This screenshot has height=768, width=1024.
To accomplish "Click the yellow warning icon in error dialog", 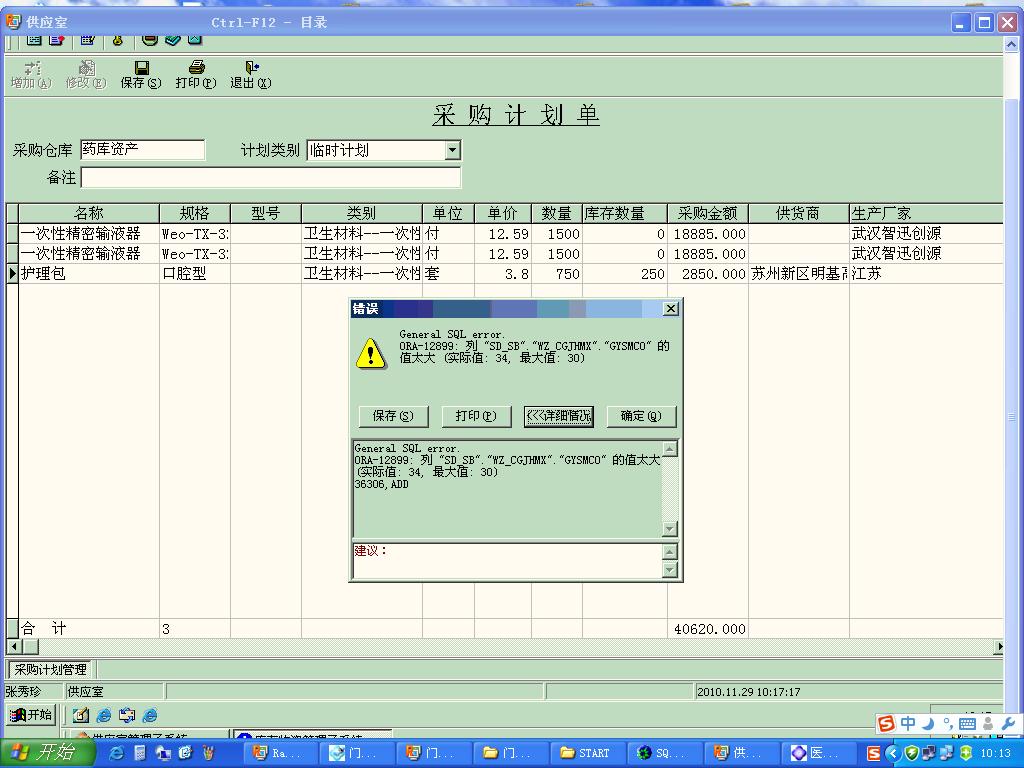I will [x=370, y=353].
